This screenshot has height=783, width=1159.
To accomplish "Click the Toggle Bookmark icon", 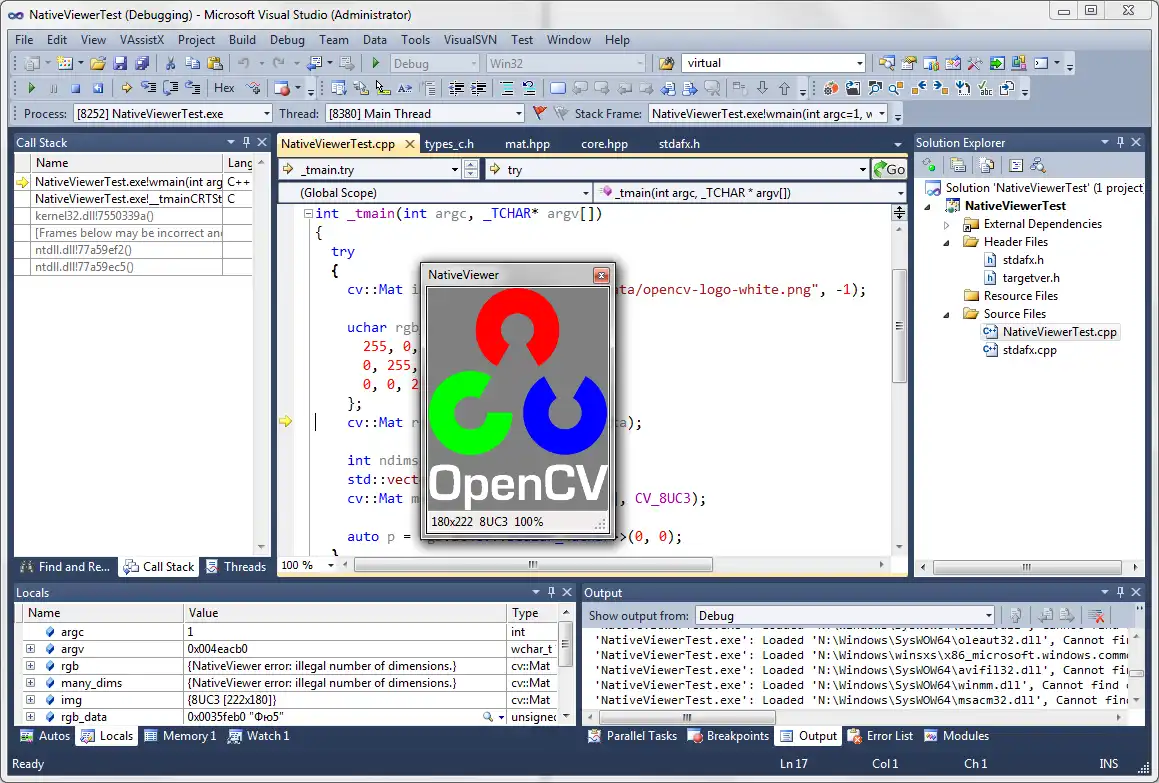I will point(558,88).
